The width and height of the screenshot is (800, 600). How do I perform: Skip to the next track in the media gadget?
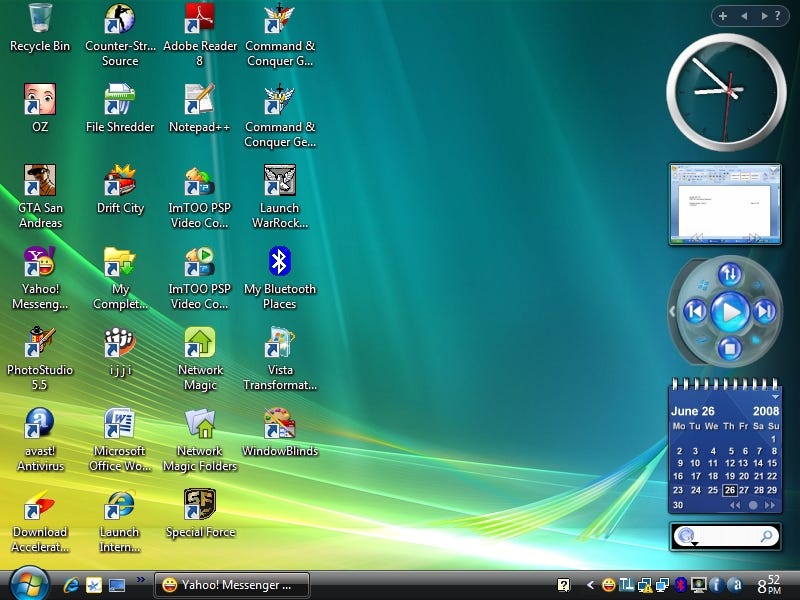pos(764,312)
